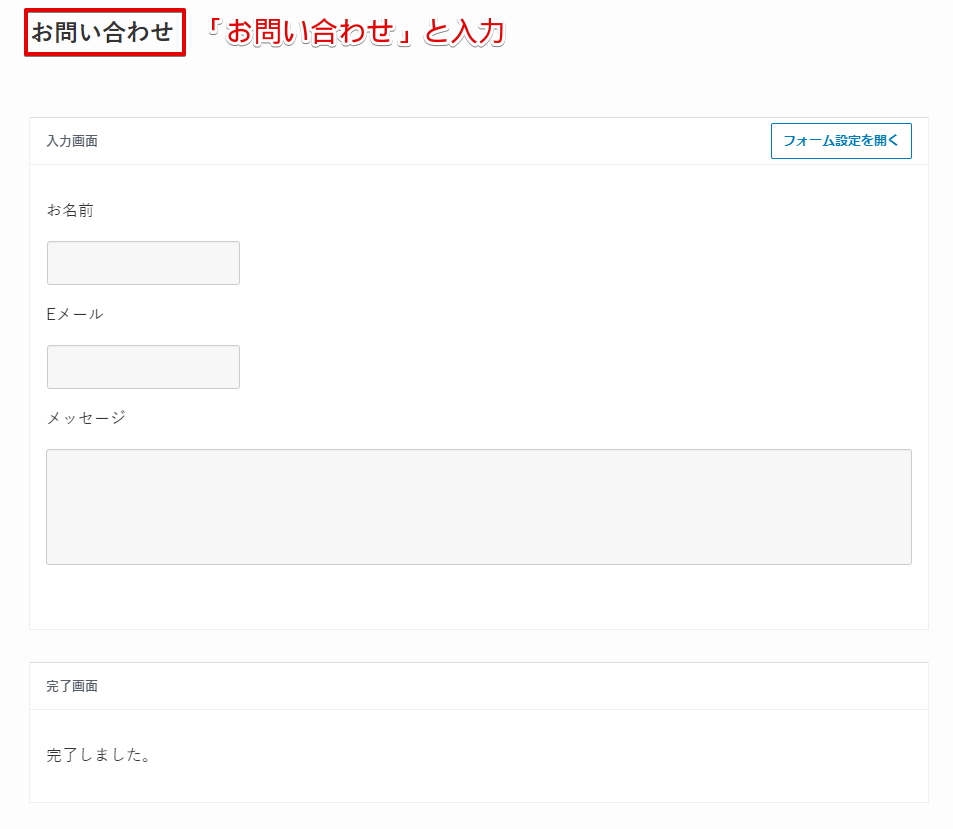
Task: Select the 完了画面 panel heading
Action: click(x=72, y=686)
